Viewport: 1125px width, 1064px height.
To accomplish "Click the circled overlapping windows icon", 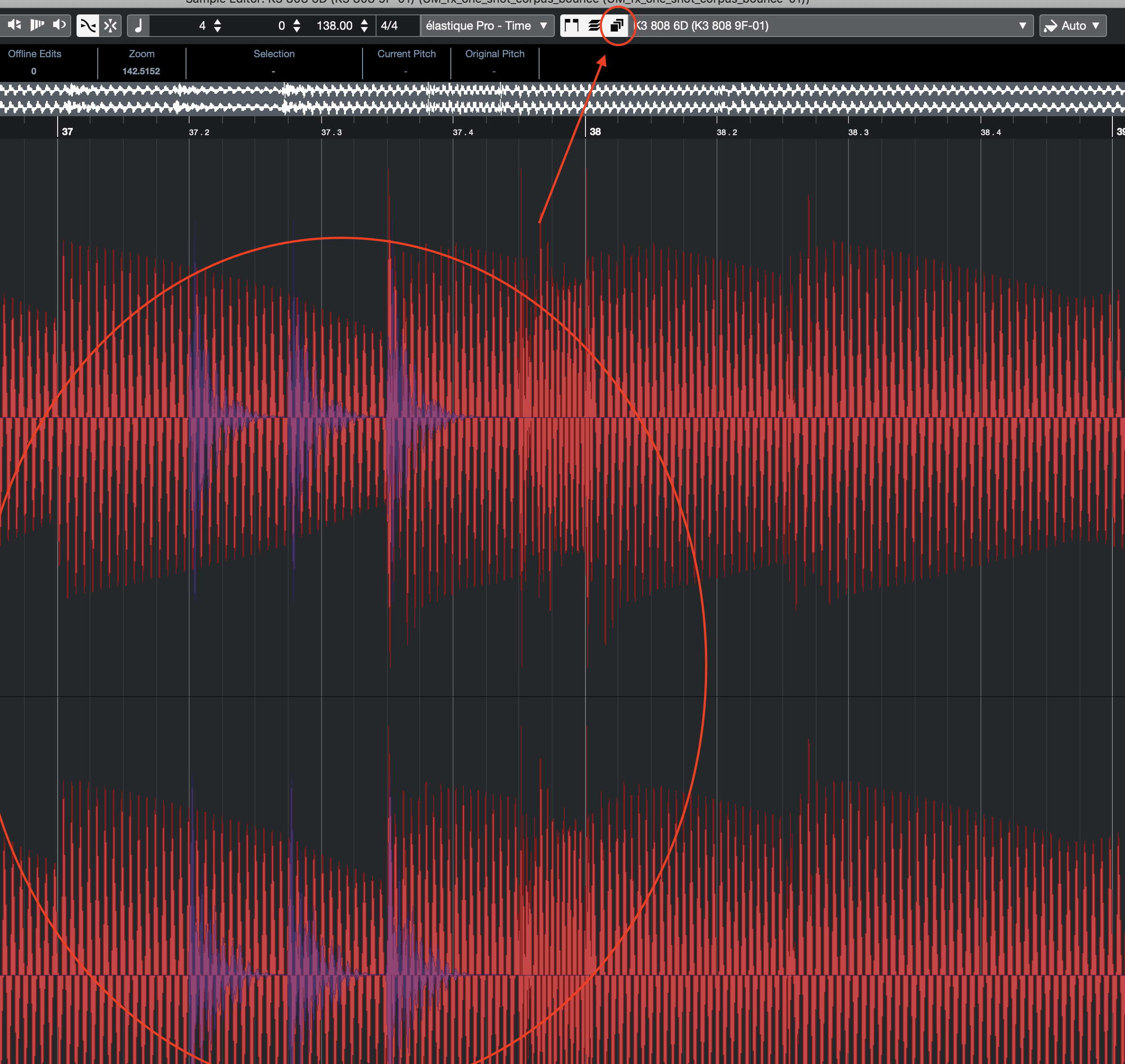I will tap(617, 26).
